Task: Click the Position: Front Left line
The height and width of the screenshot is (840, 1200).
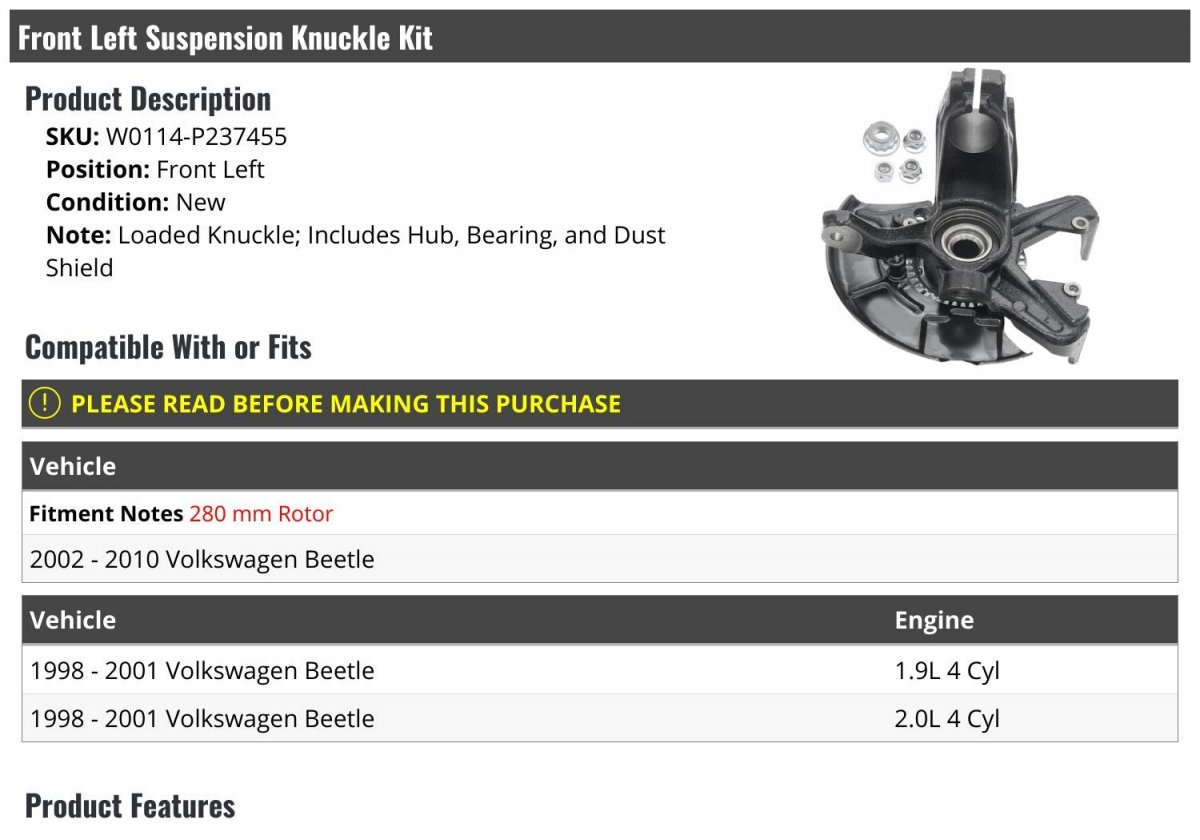Action: pos(155,169)
